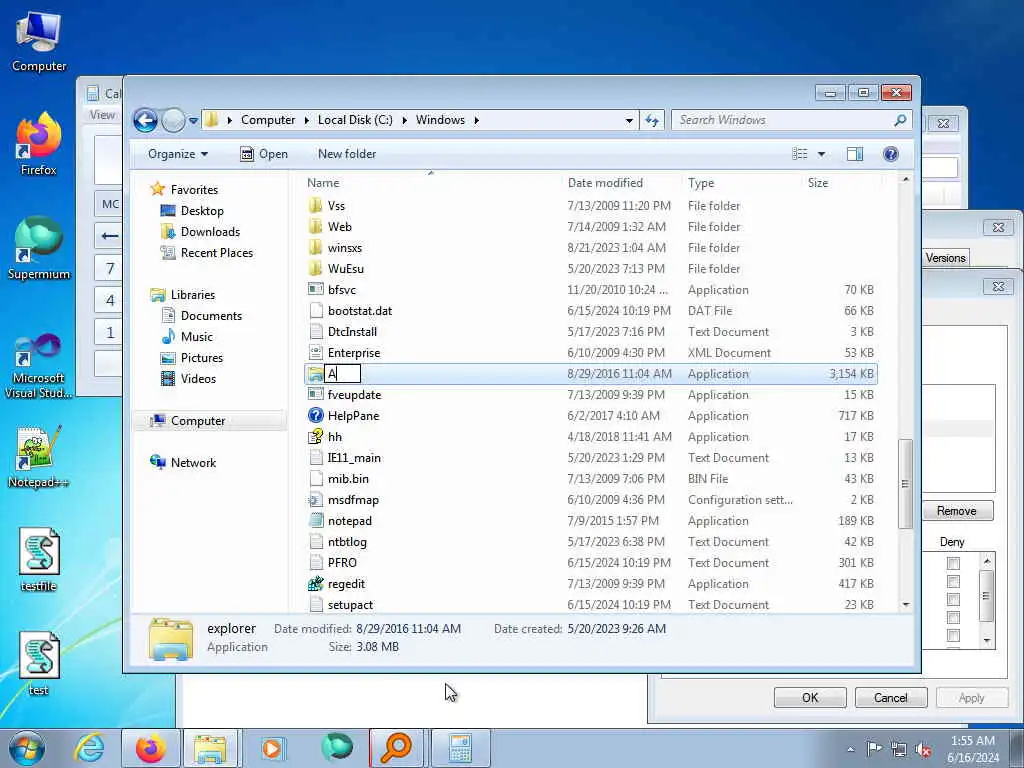
Task: Click the file list scrollbar thumb
Action: pyautogui.click(x=905, y=484)
